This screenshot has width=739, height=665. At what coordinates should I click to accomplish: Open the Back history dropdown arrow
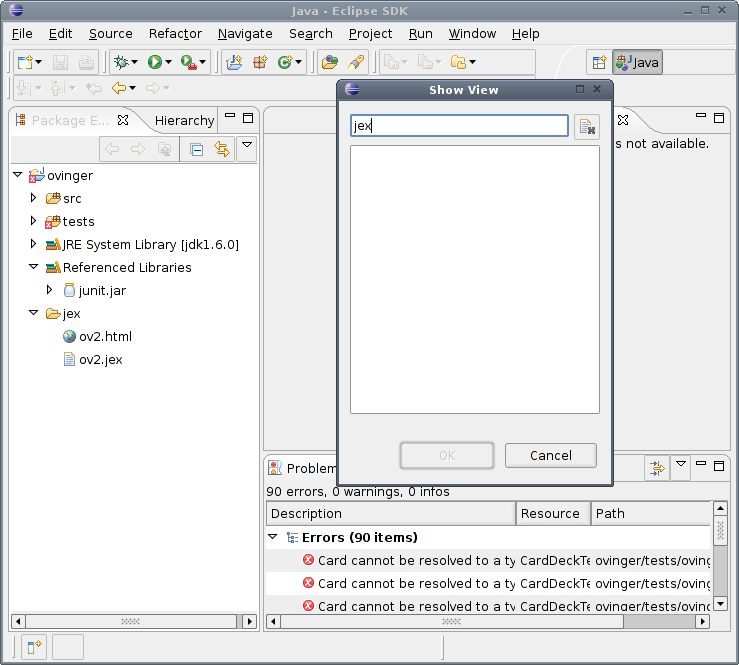[132, 88]
